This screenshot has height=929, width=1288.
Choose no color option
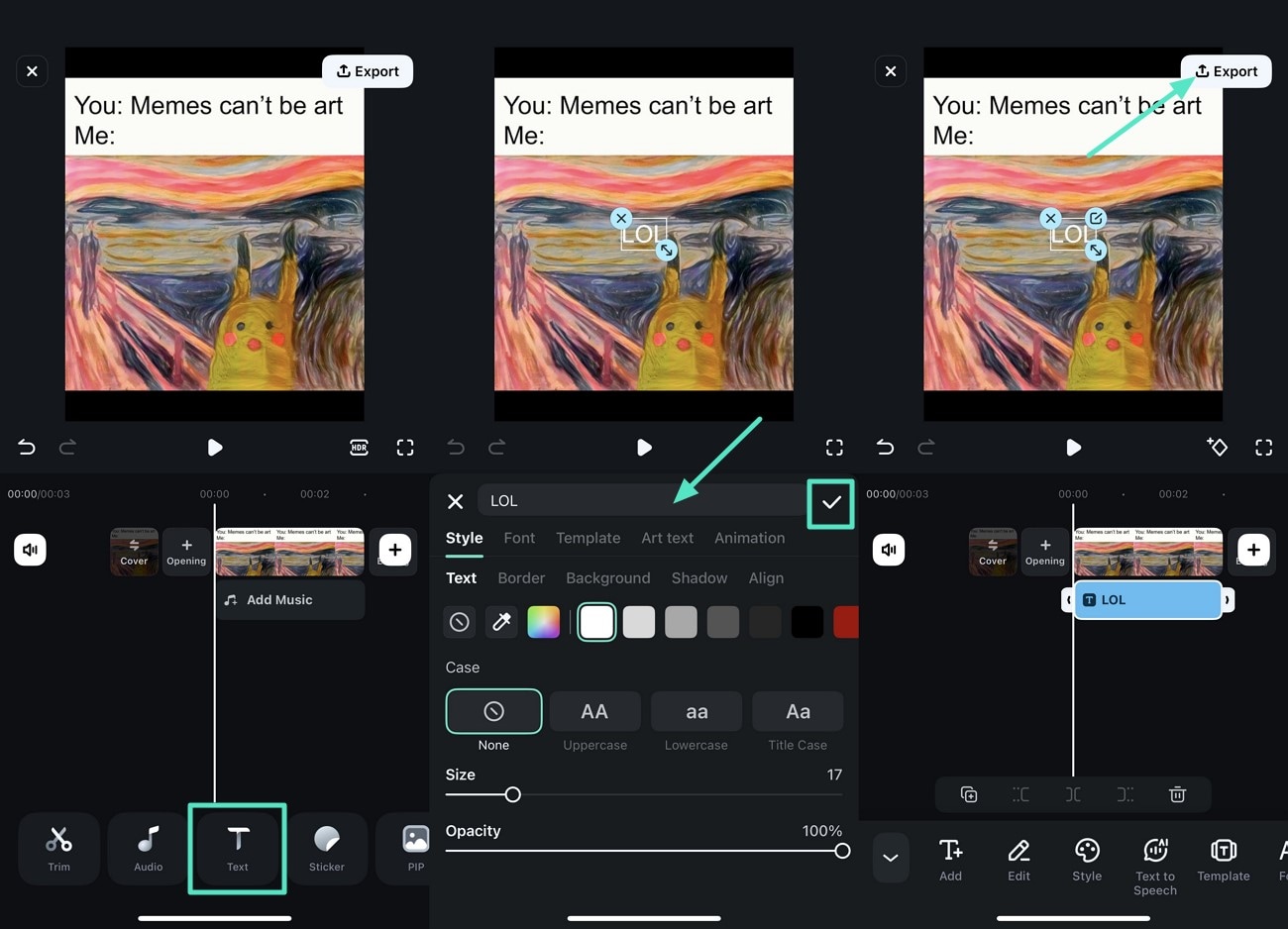tap(460, 622)
